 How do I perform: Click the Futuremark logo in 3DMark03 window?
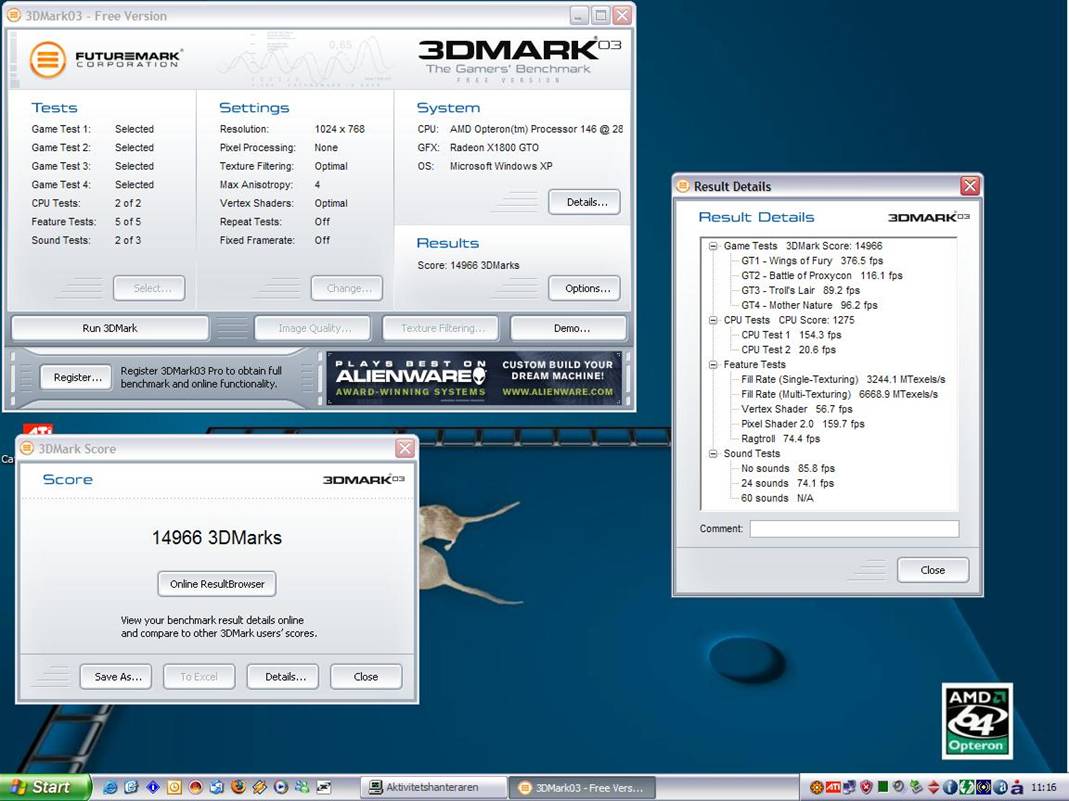(x=106, y=59)
